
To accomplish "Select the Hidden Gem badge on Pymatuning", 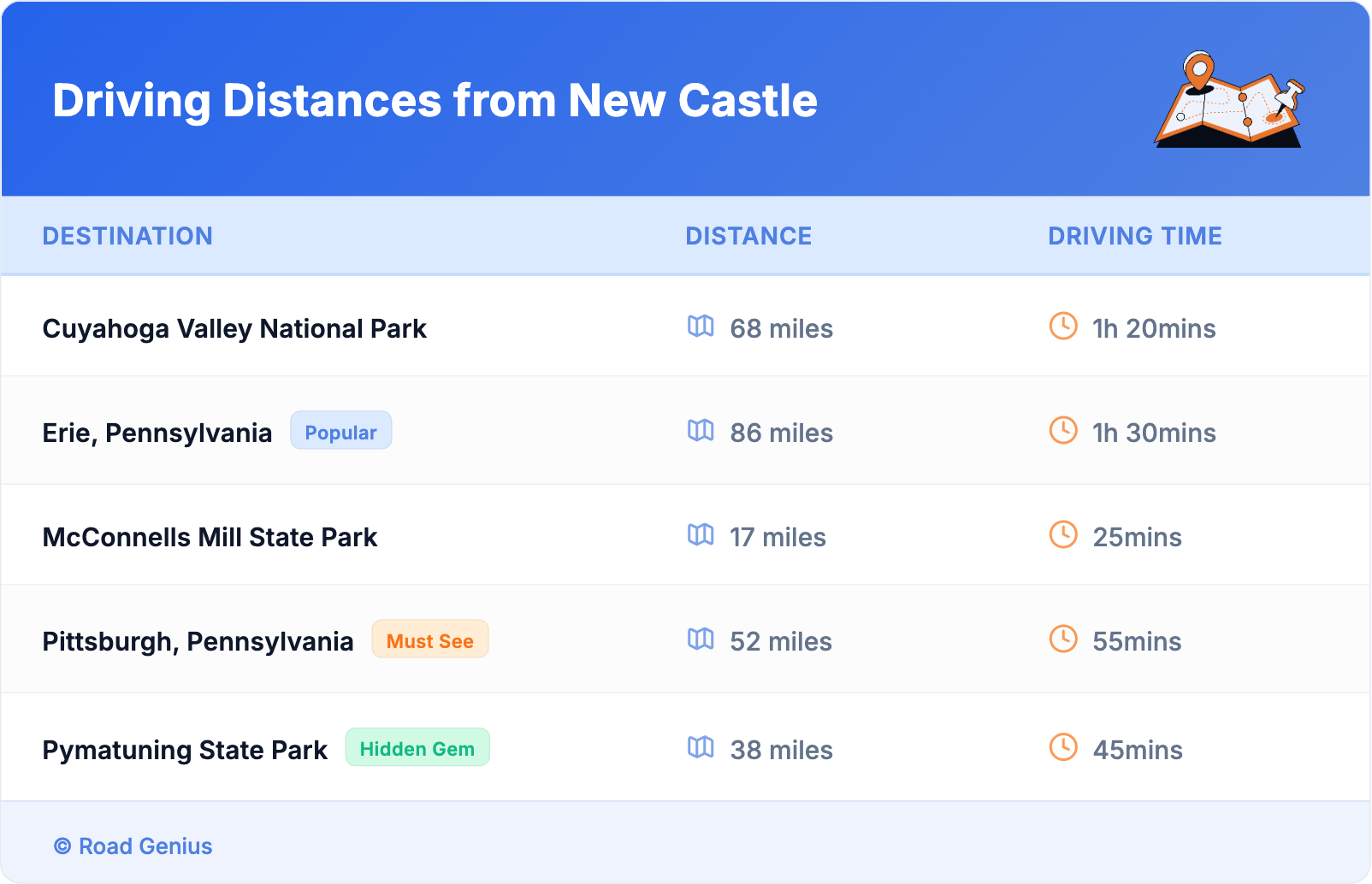I will [417, 748].
